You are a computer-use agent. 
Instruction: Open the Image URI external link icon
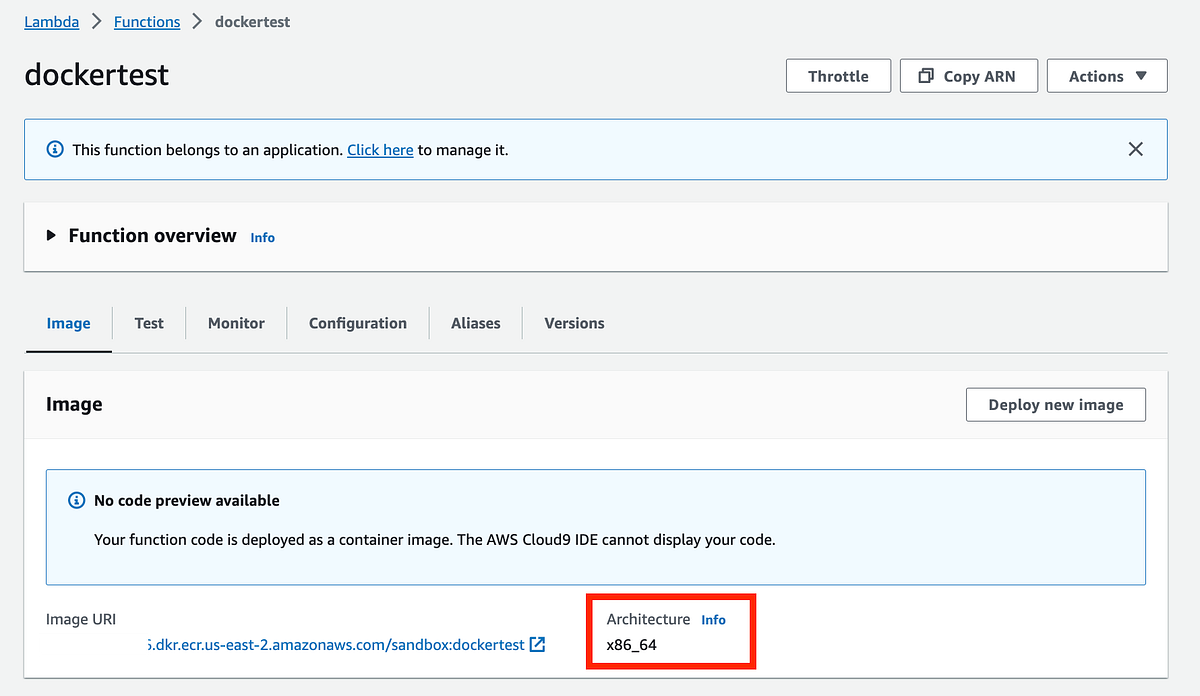click(x=535, y=645)
